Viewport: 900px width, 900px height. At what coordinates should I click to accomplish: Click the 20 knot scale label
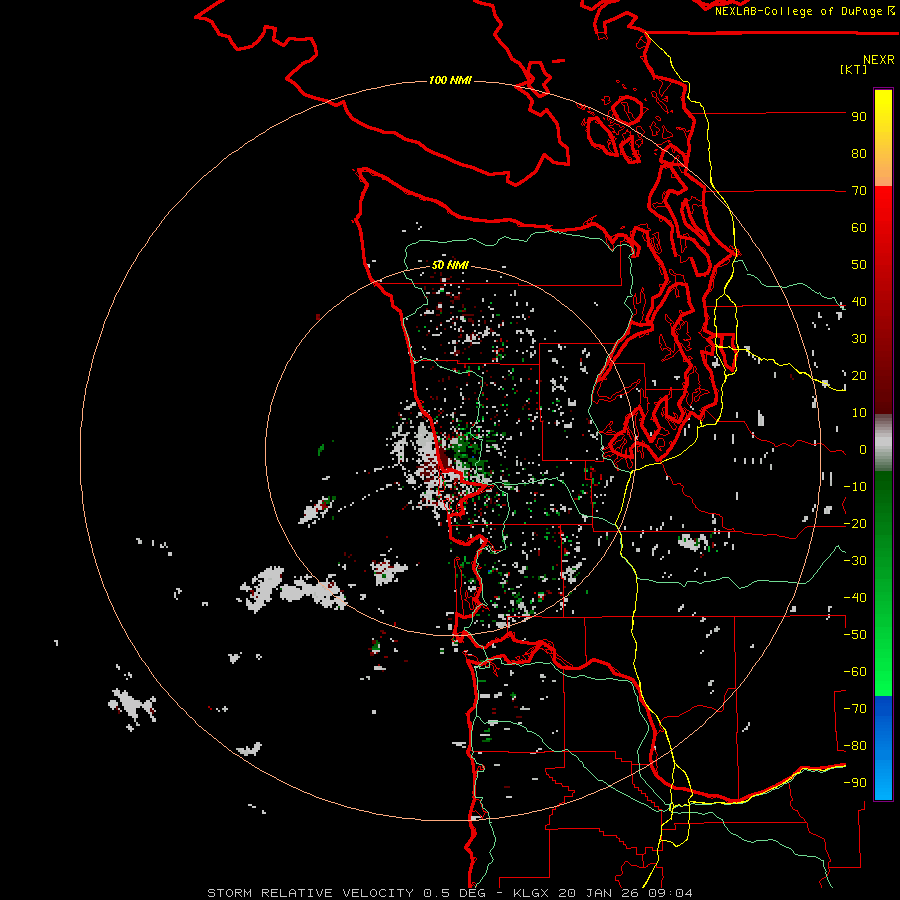pyautogui.click(x=859, y=376)
